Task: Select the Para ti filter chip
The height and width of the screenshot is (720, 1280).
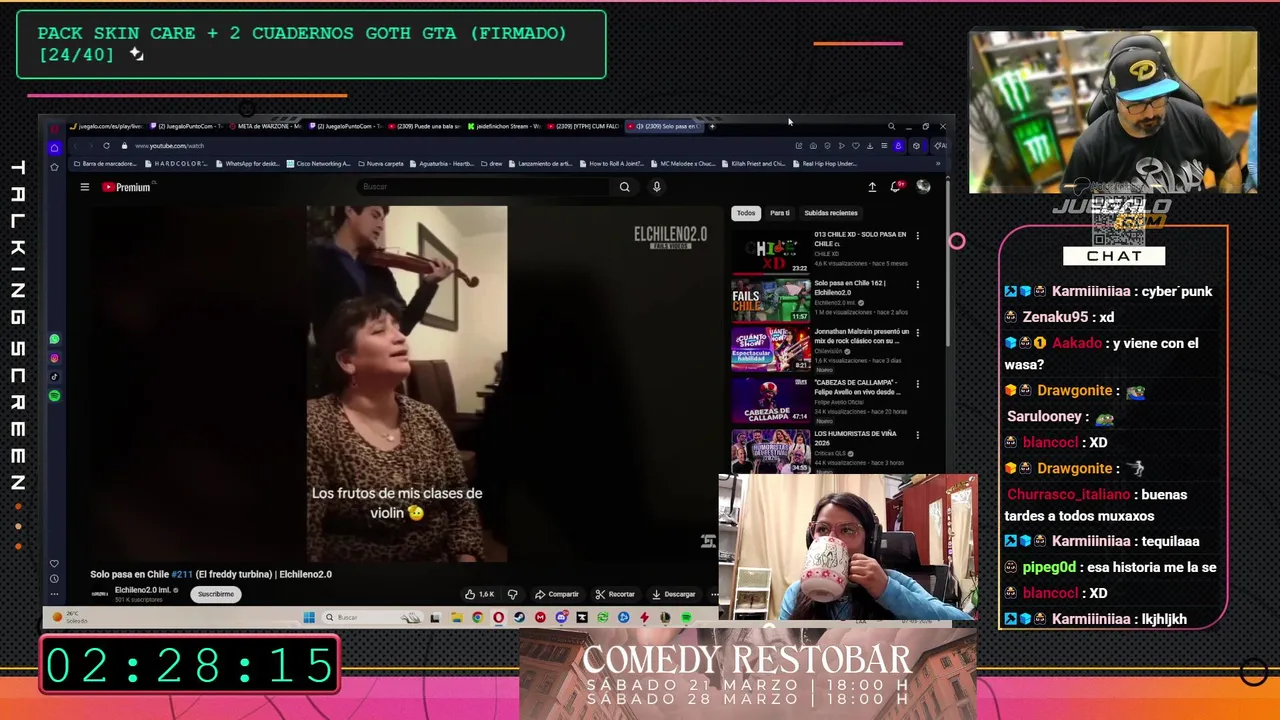Action: (x=780, y=213)
